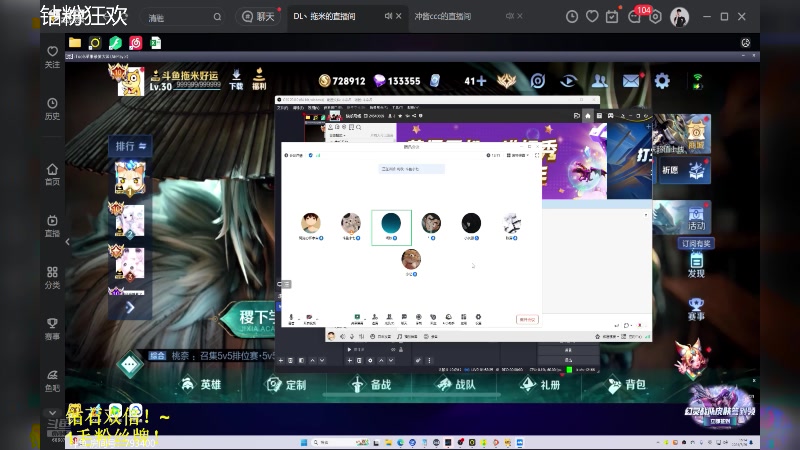
Task: Open 商城 shop in game
Action: pos(696,135)
